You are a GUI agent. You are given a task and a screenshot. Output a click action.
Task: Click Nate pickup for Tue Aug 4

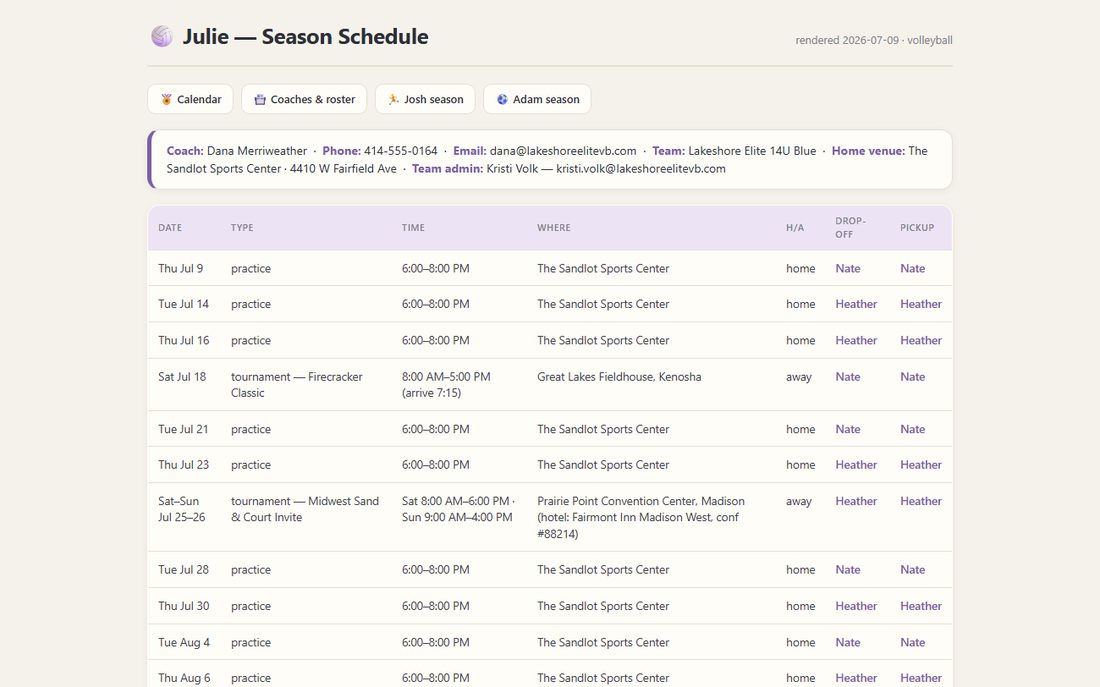pos(912,642)
